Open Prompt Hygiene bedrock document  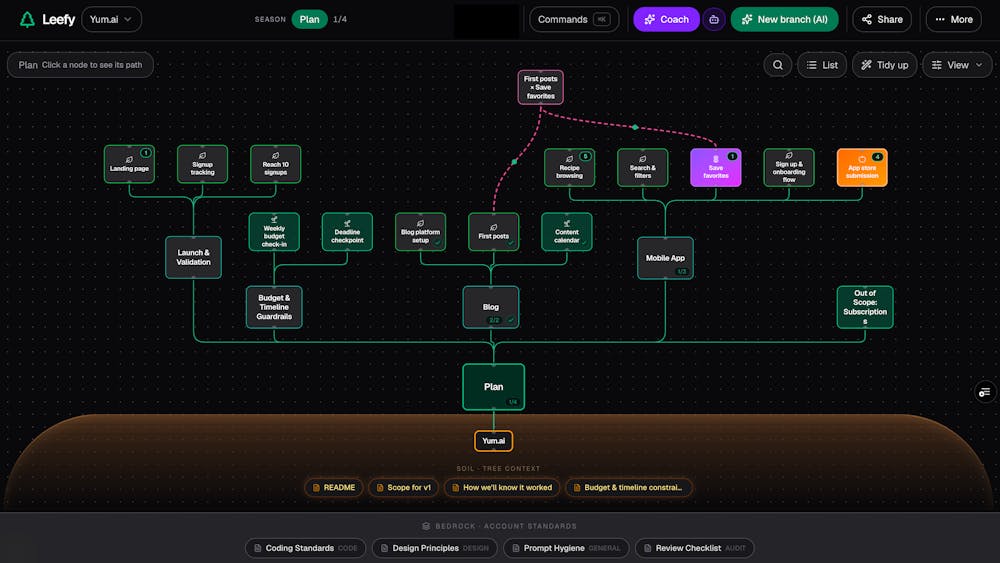tap(566, 548)
